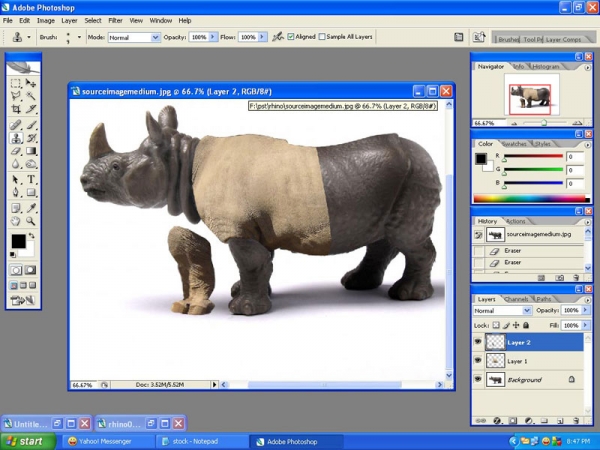Image resolution: width=600 pixels, height=450 pixels.
Task: Toggle lock transparent pixels in Layers
Action: [496, 325]
